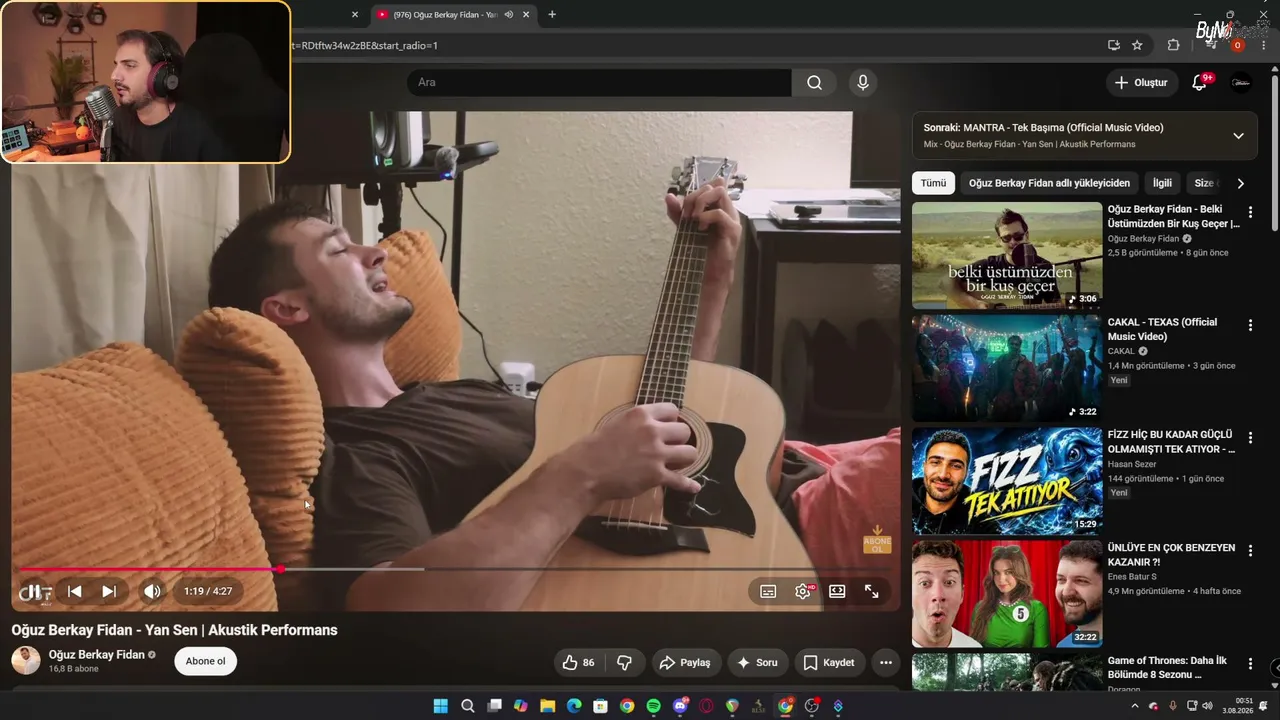Viewport: 1280px width, 720px height.
Task: Share the video with Paylaş
Action: click(x=685, y=662)
